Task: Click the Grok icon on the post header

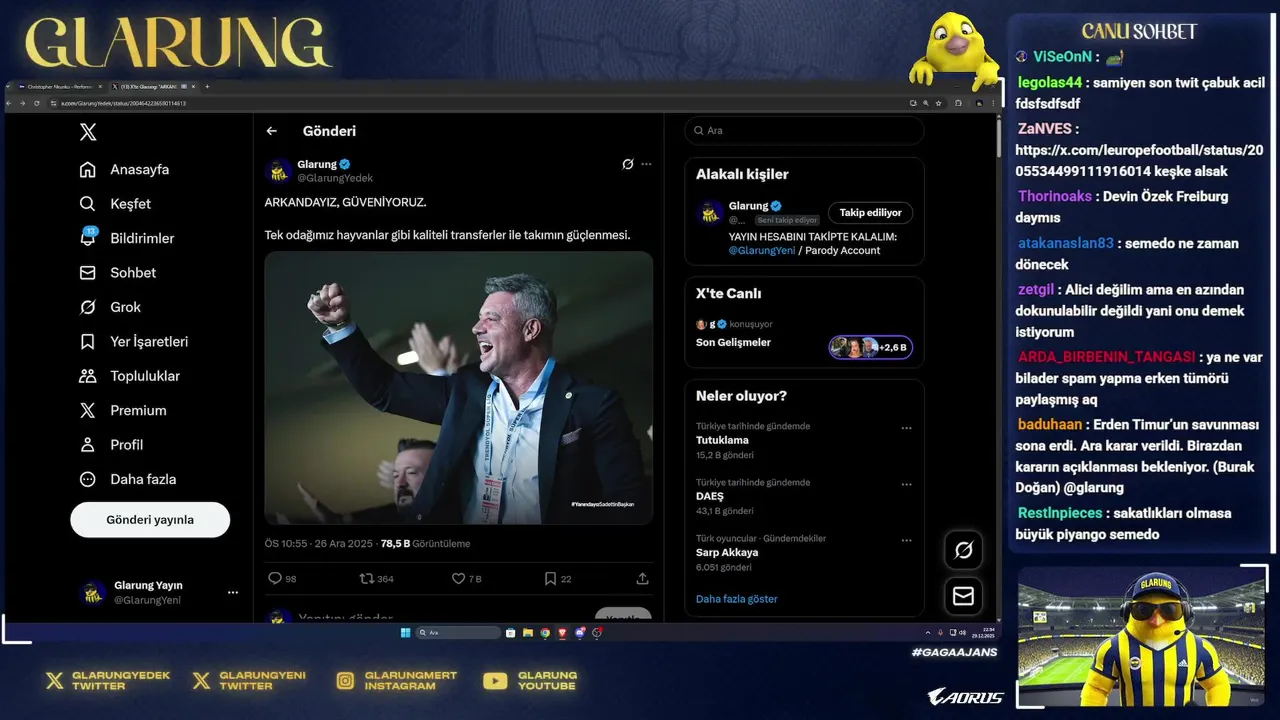Action: tap(628, 164)
